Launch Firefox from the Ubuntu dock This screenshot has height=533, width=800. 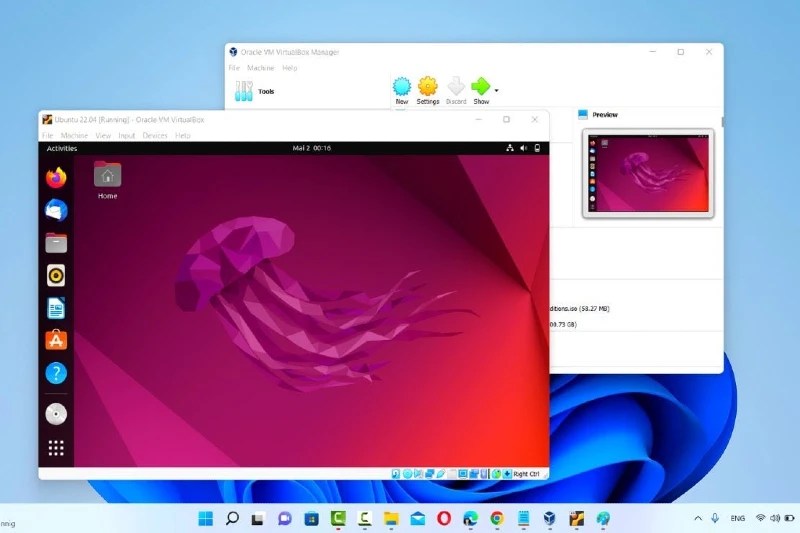[56, 178]
